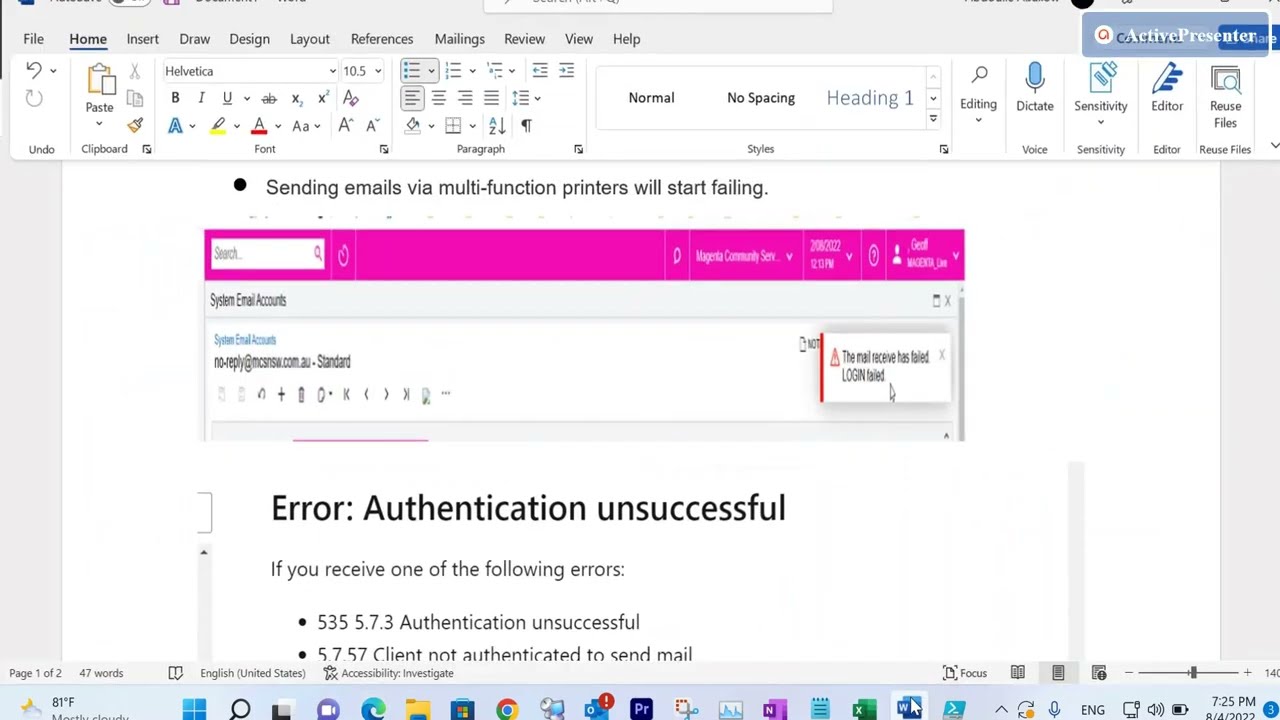The height and width of the screenshot is (720, 1280).
Task: Click the Sort A-Z icon
Action: [x=497, y=126]
